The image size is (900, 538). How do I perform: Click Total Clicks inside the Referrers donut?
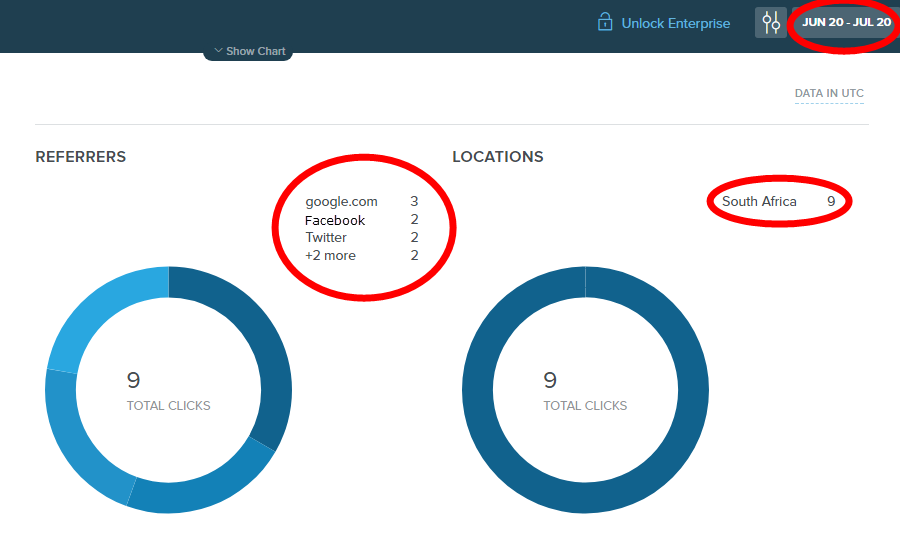(168, 405)
